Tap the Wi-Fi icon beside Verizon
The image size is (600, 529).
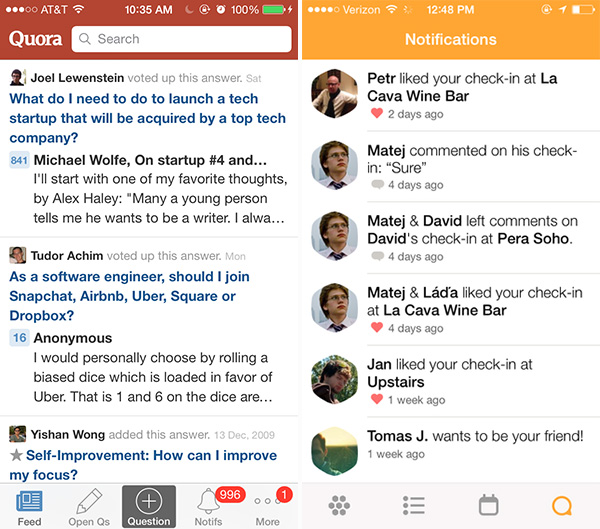click(391, 9)
